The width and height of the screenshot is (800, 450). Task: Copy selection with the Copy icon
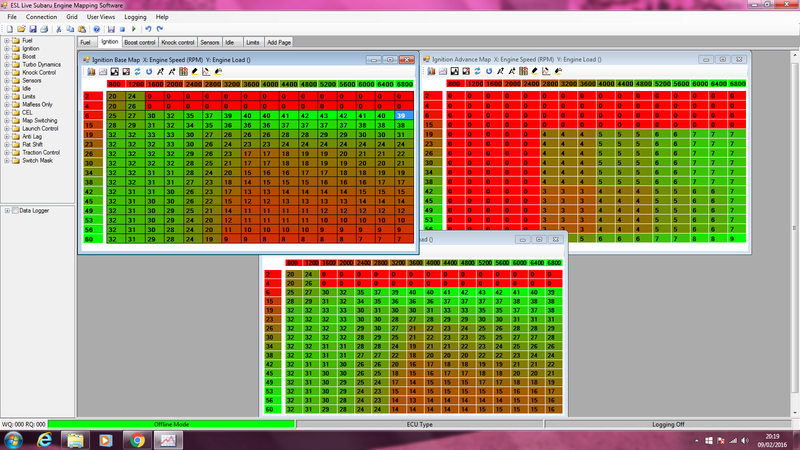click(x=70, y=29)
